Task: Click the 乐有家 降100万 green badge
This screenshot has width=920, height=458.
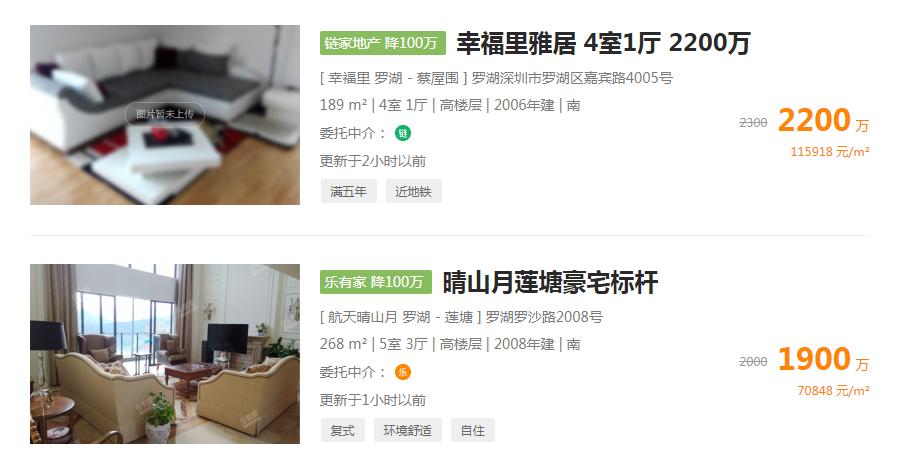Action: (x=376, y=282)
